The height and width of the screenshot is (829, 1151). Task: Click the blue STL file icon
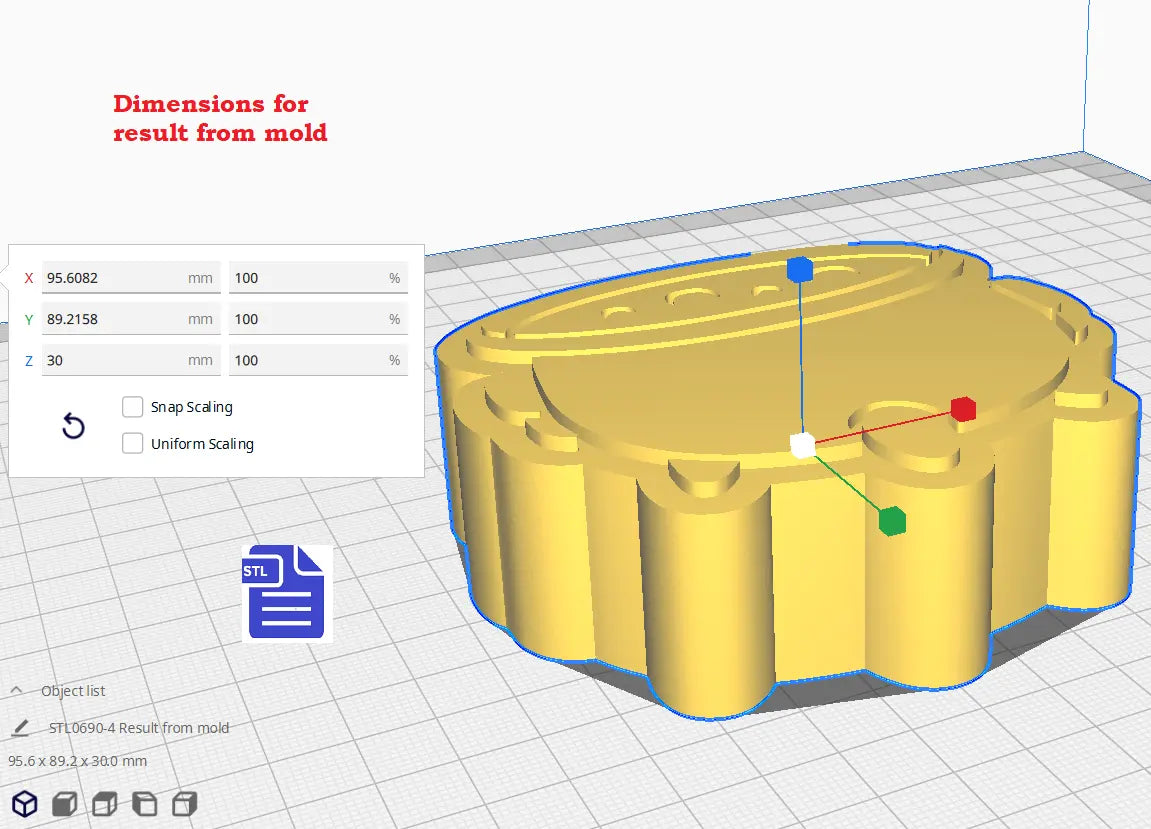[285, 592]
